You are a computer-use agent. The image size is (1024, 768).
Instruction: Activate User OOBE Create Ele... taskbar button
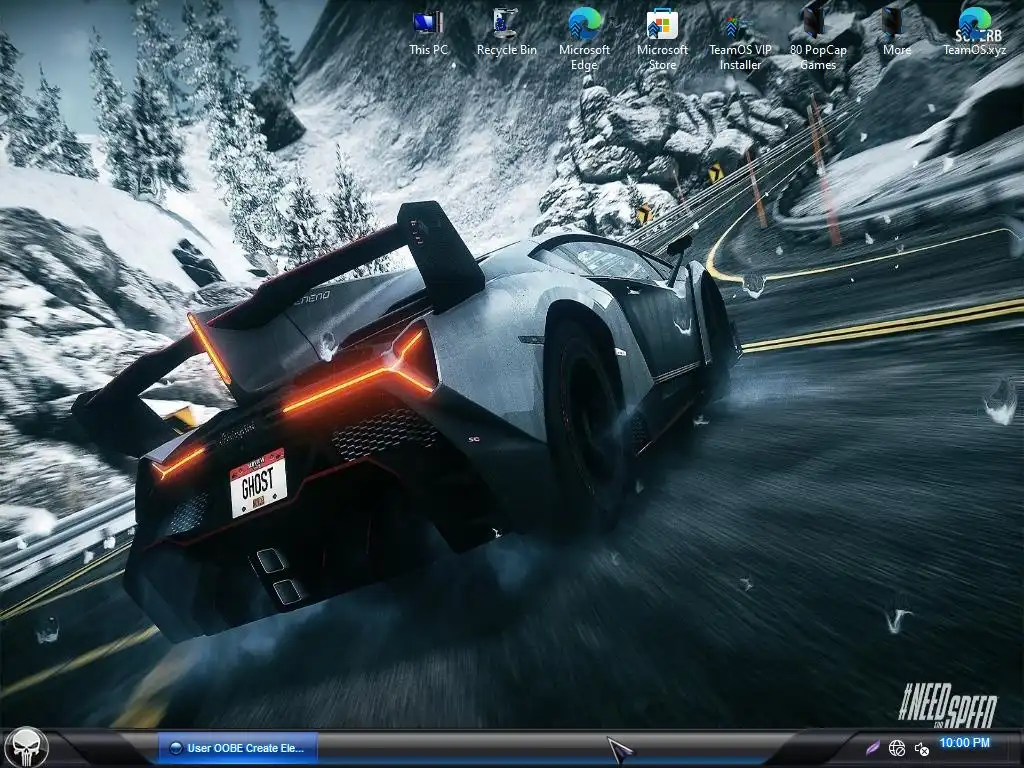coord(238,748)
